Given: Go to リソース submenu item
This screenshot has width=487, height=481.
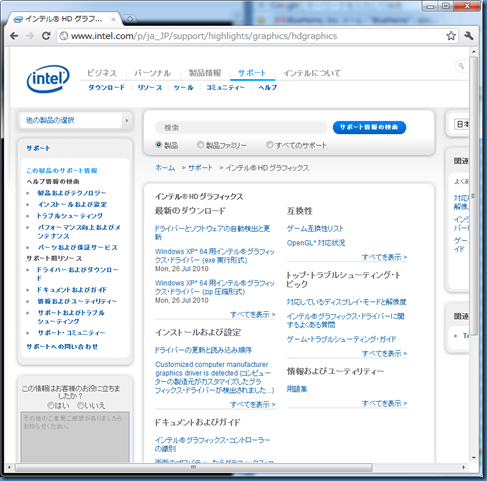Looking at the screenshot, I should click(x=150, y=87).
